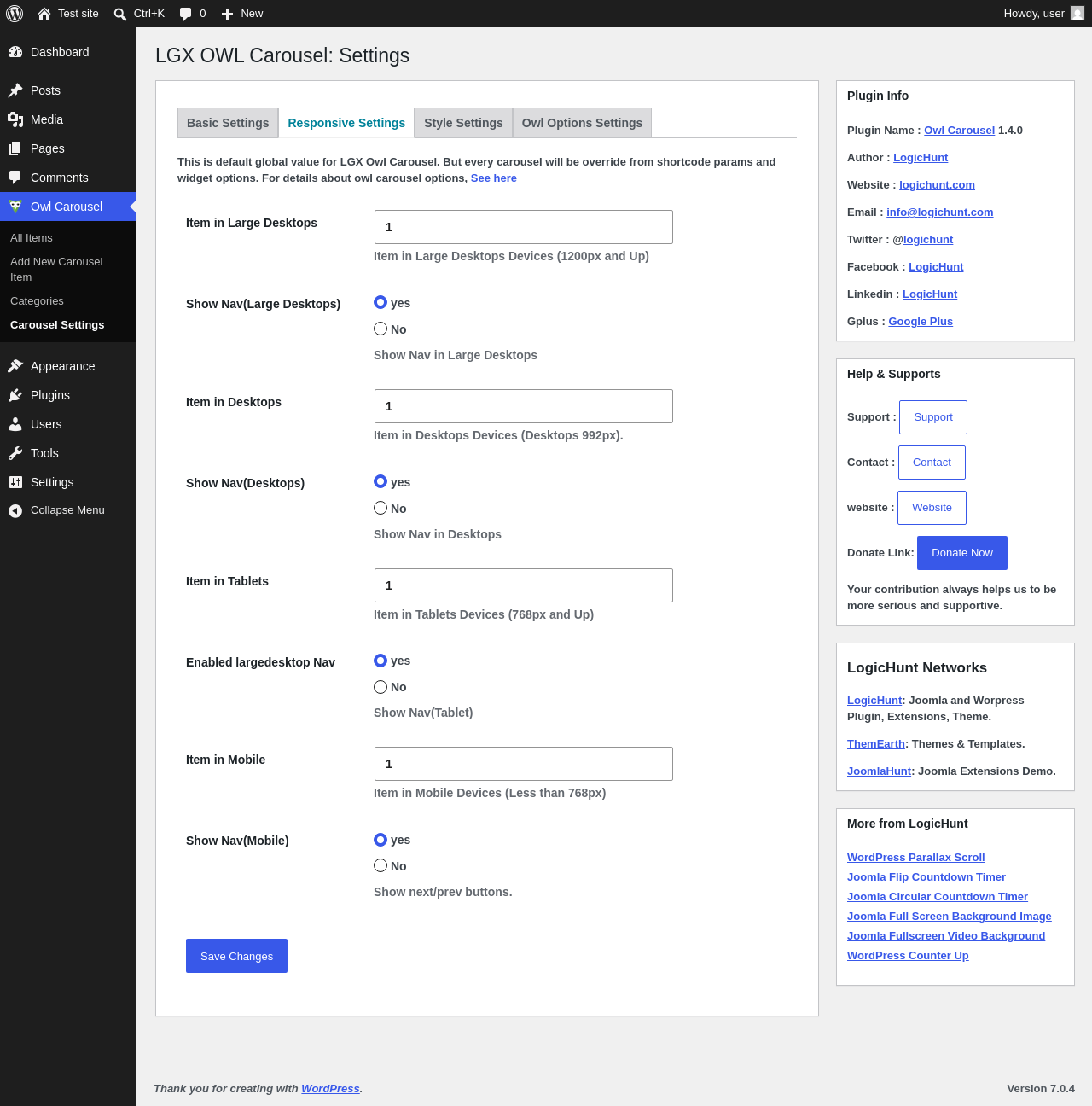Focus the Item in Tablets field
The width and height of the screenshot is (1092, 1106).
point(524,585)
